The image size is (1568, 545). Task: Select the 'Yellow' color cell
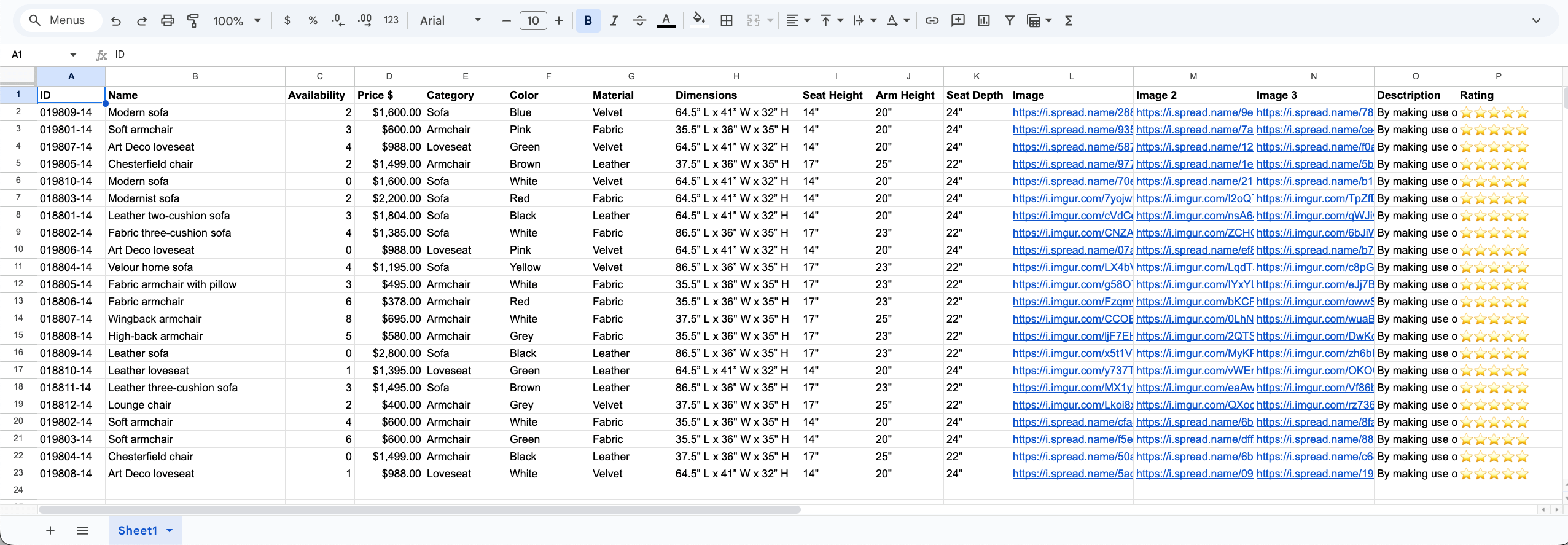(548, 267)
